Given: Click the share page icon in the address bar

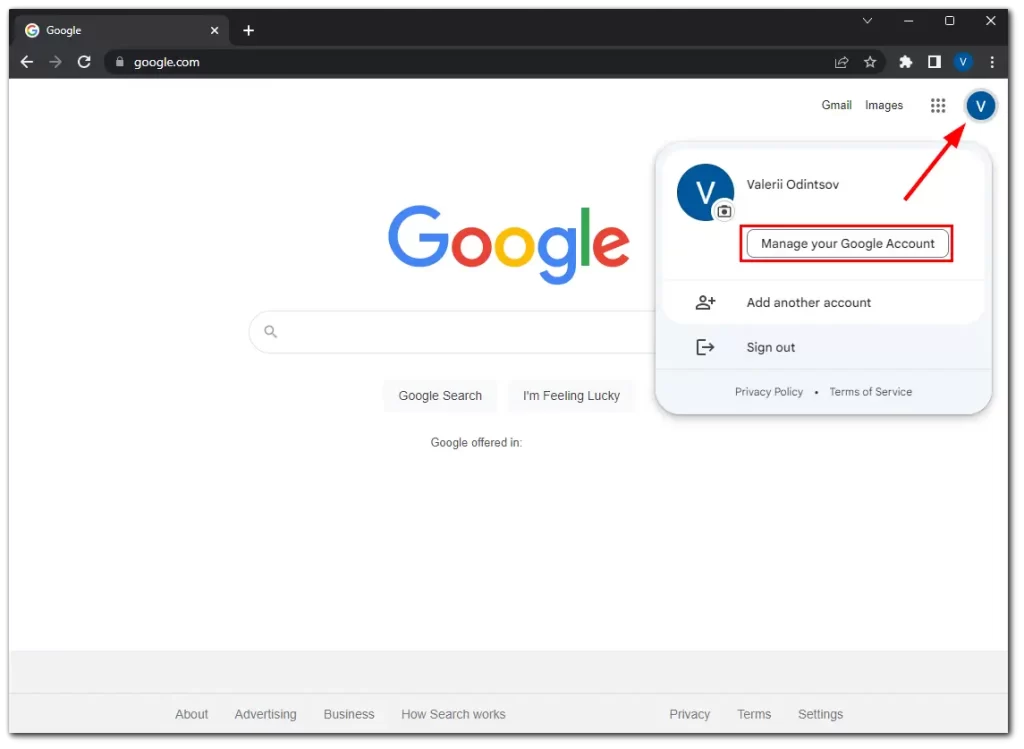Looking at the screenshot, I should (842, 62).
